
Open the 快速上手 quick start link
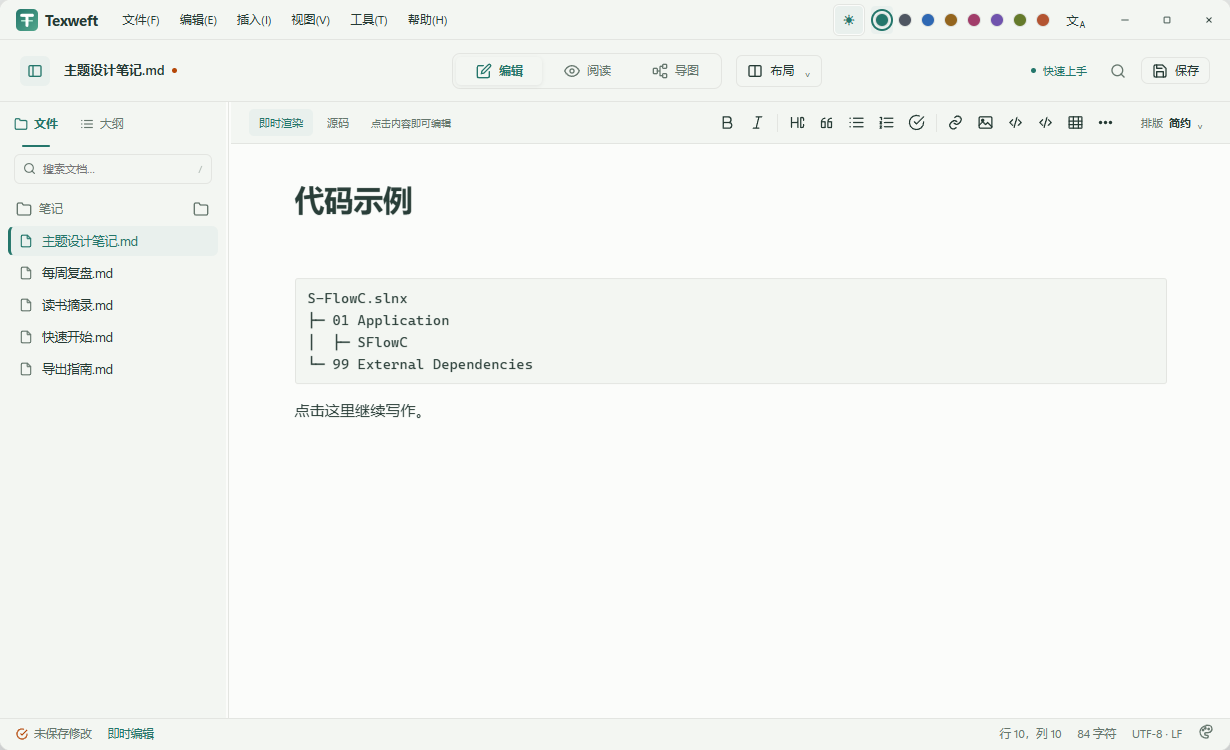tap(1058, 71)
